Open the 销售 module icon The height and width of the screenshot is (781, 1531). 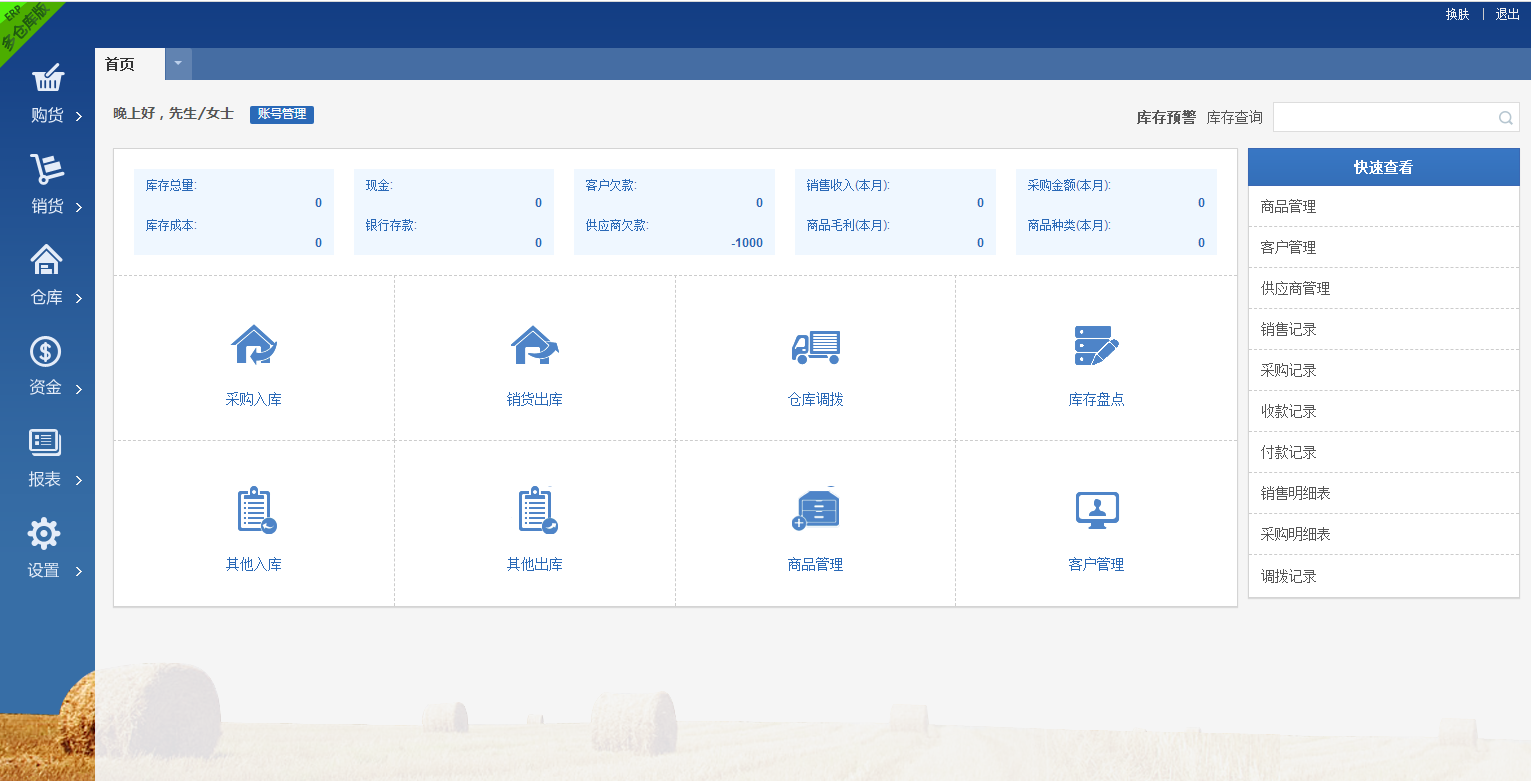click(44, 172)
